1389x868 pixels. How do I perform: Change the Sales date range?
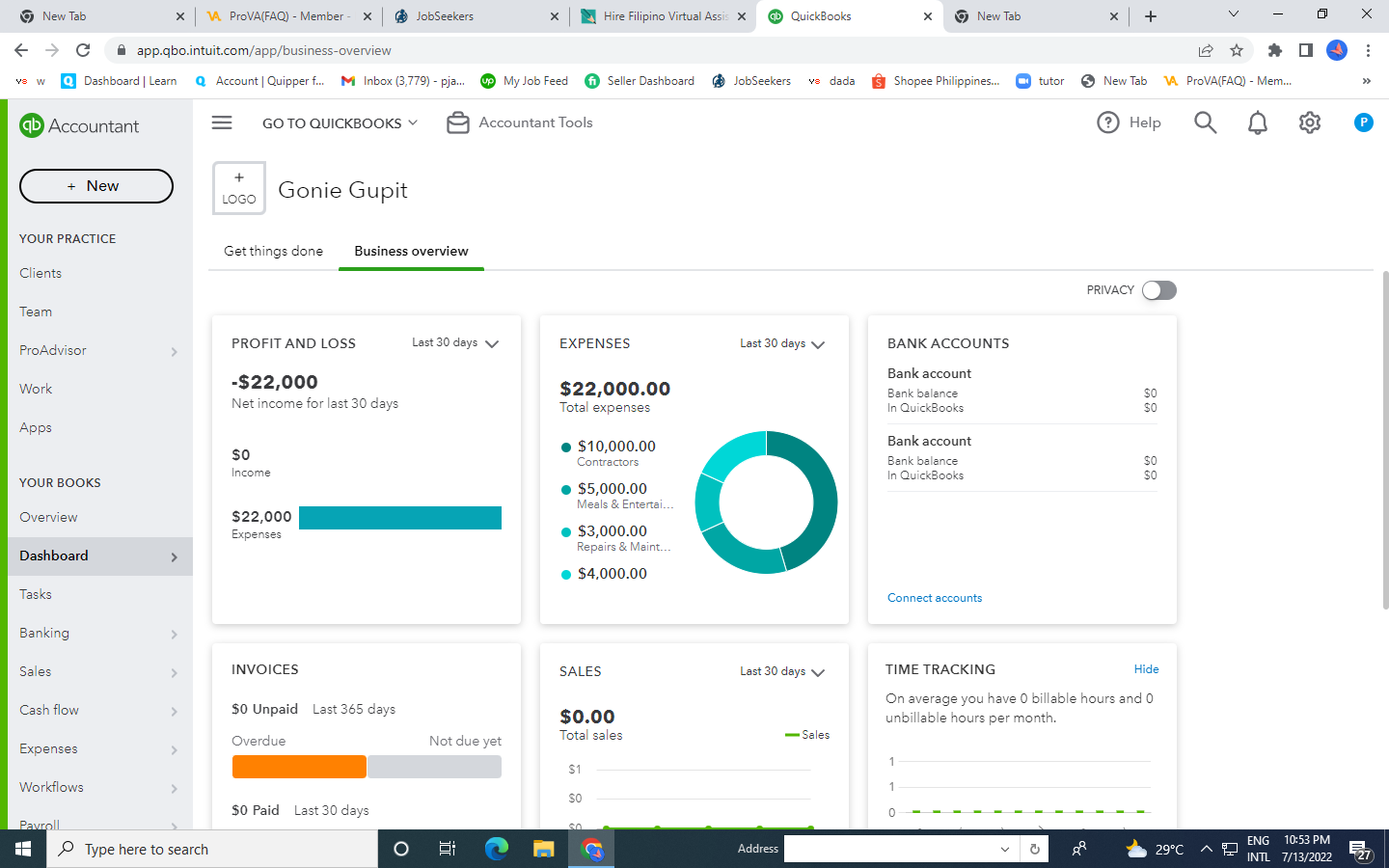click(782, 671)
